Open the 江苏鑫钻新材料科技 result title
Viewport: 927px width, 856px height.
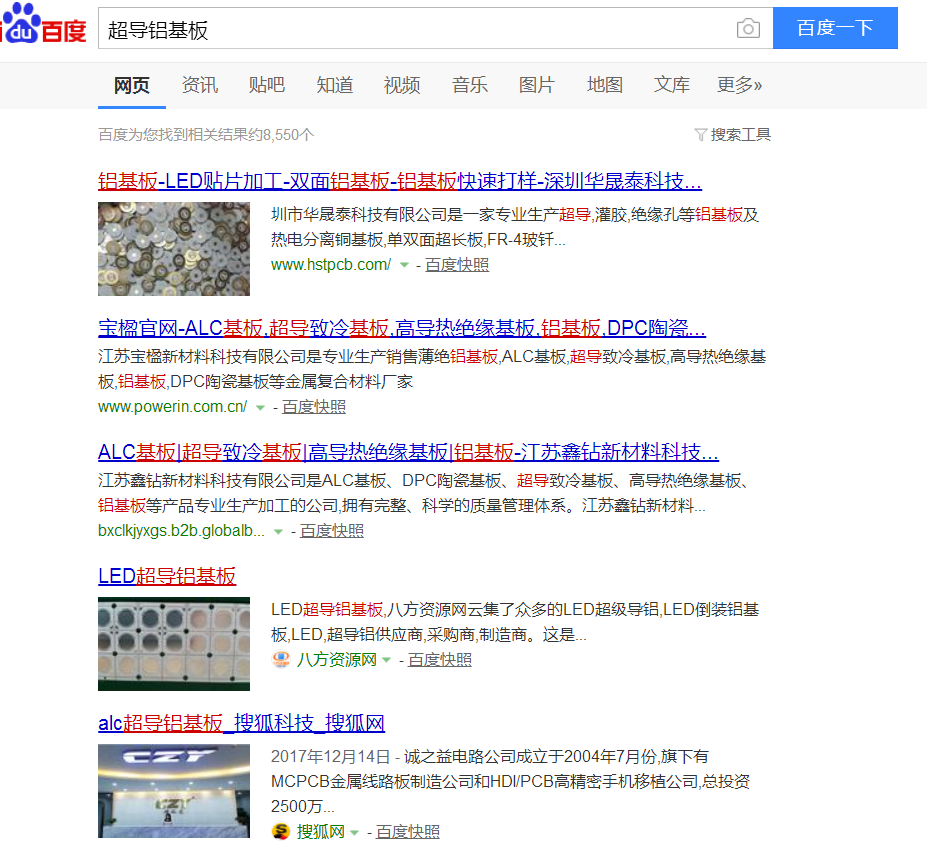tap(408, 452)
